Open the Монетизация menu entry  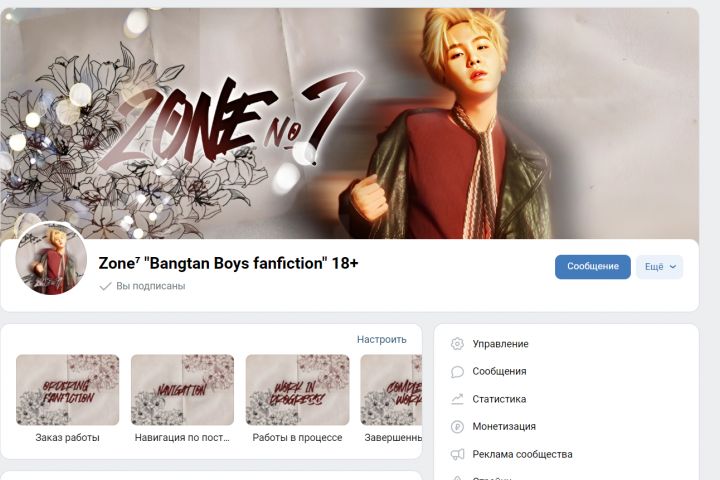[x=504, y=427]
